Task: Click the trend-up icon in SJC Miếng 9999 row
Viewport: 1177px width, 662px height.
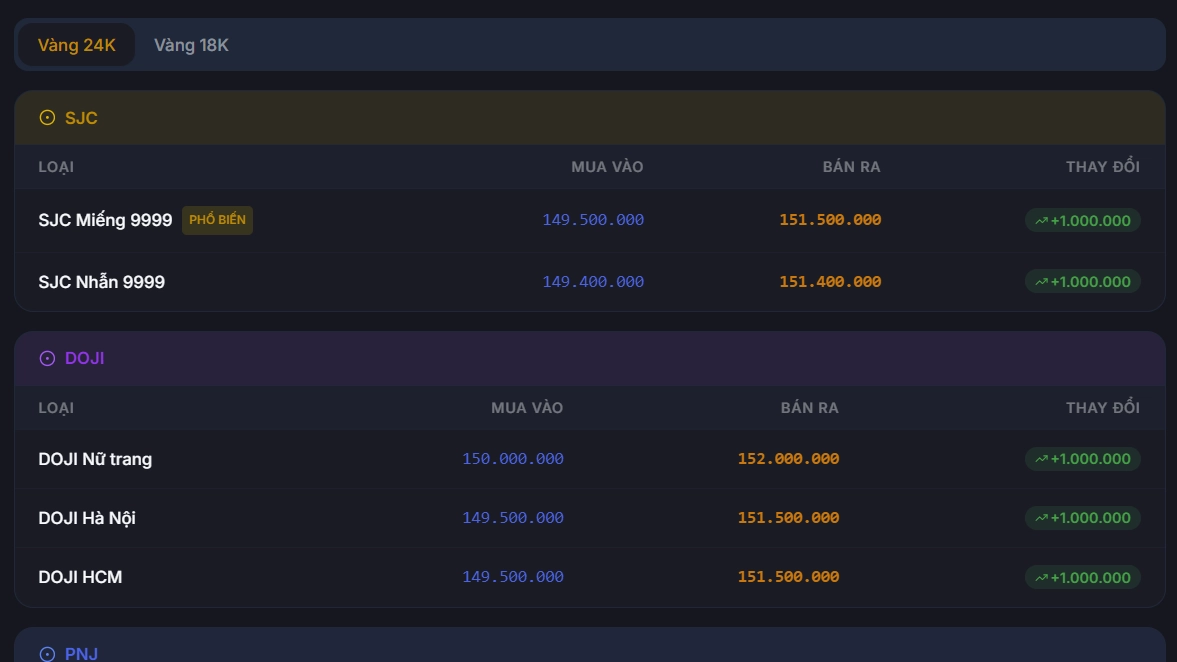Action: pos(1041,221)
